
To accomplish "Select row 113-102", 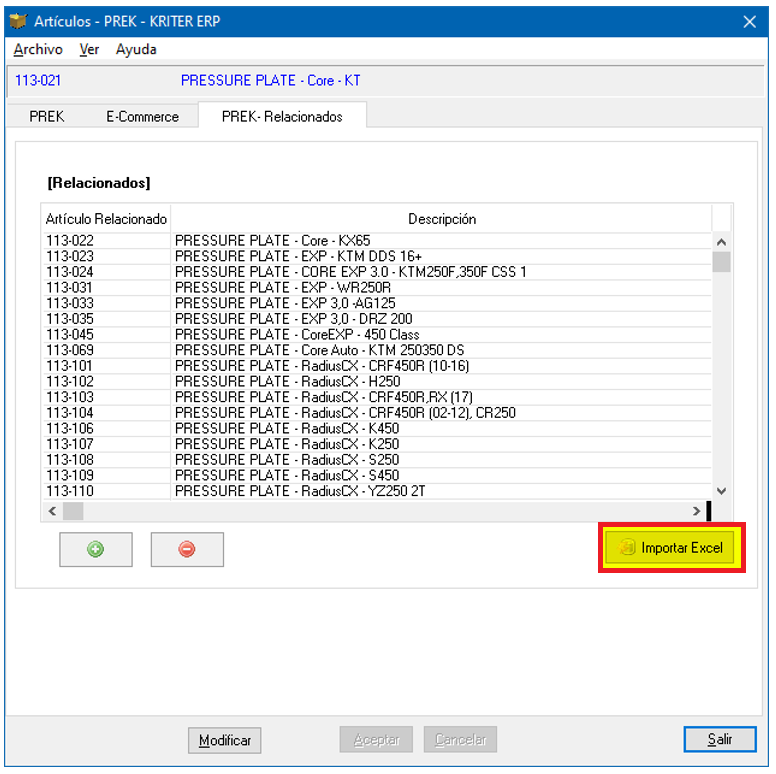I will point(377,382).
